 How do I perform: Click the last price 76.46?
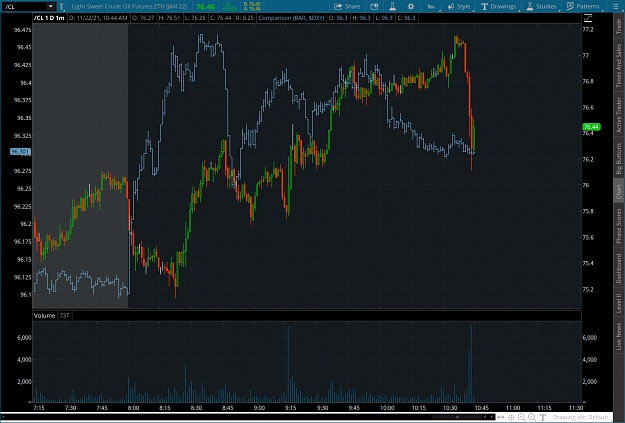click(x=205, y=6)
